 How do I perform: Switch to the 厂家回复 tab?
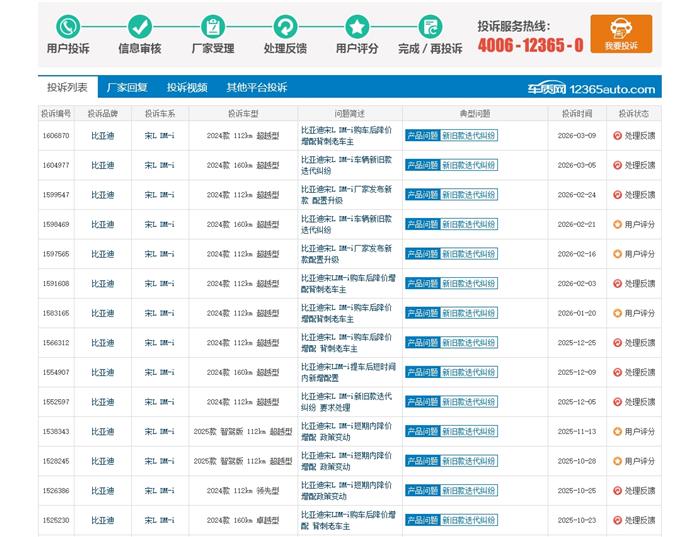(x=127, y=87)
